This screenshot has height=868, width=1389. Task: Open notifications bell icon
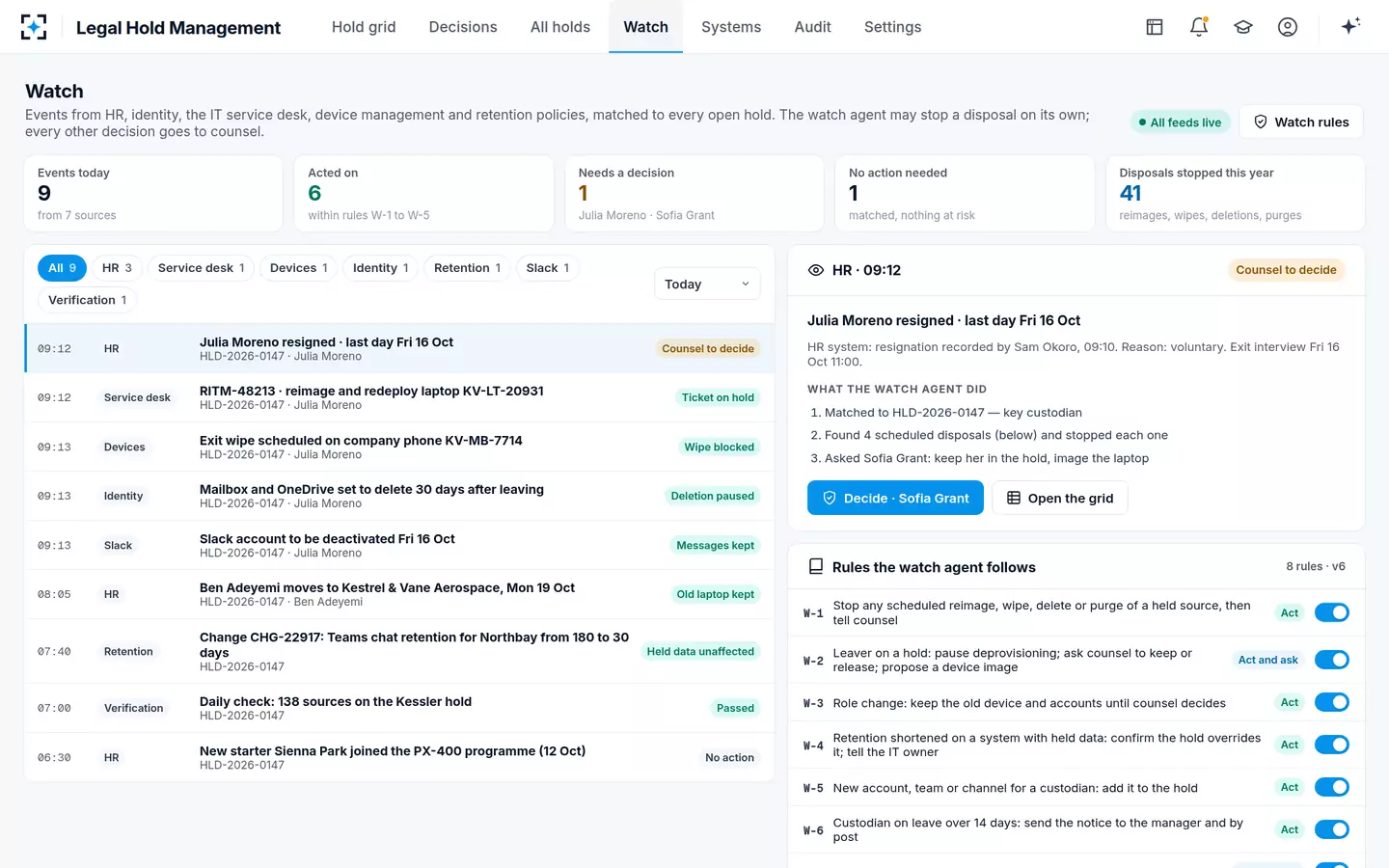click(x=1199, y=27)
